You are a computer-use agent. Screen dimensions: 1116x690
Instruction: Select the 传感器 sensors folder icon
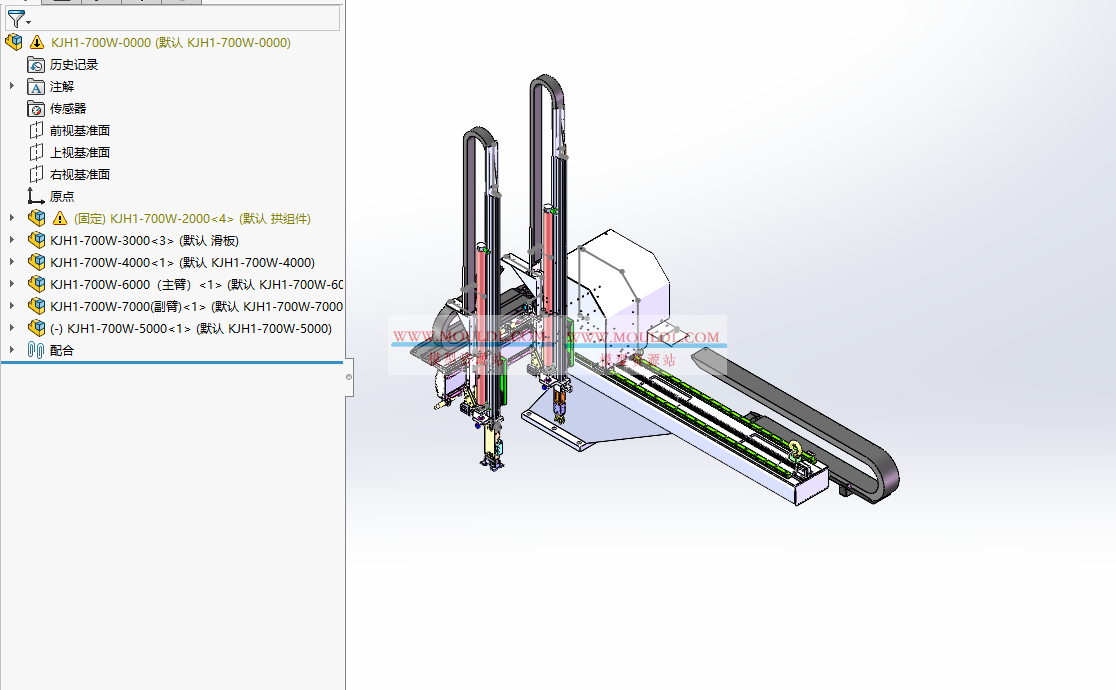point(37,108)
